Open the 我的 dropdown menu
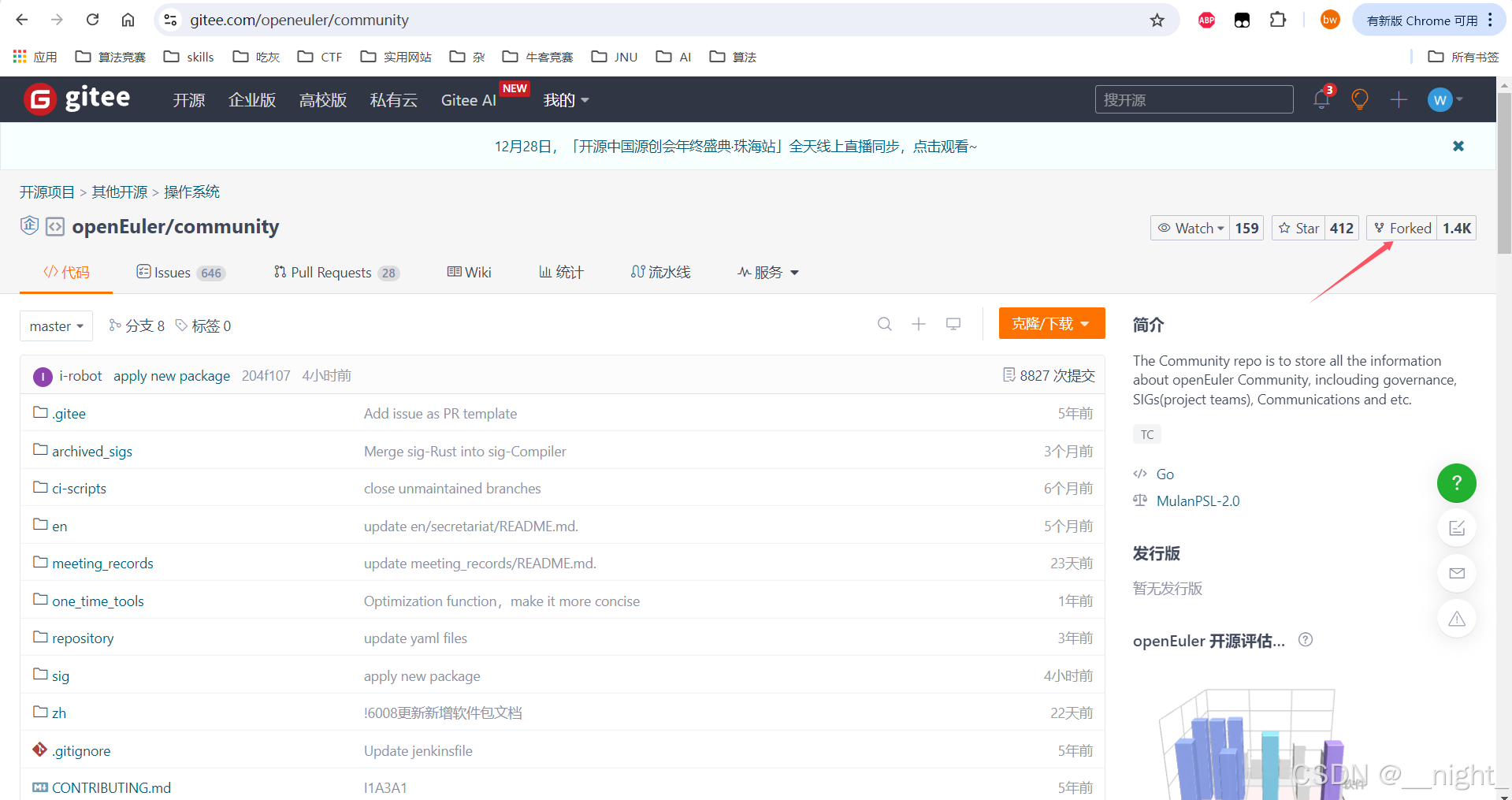 click(566, 100)
